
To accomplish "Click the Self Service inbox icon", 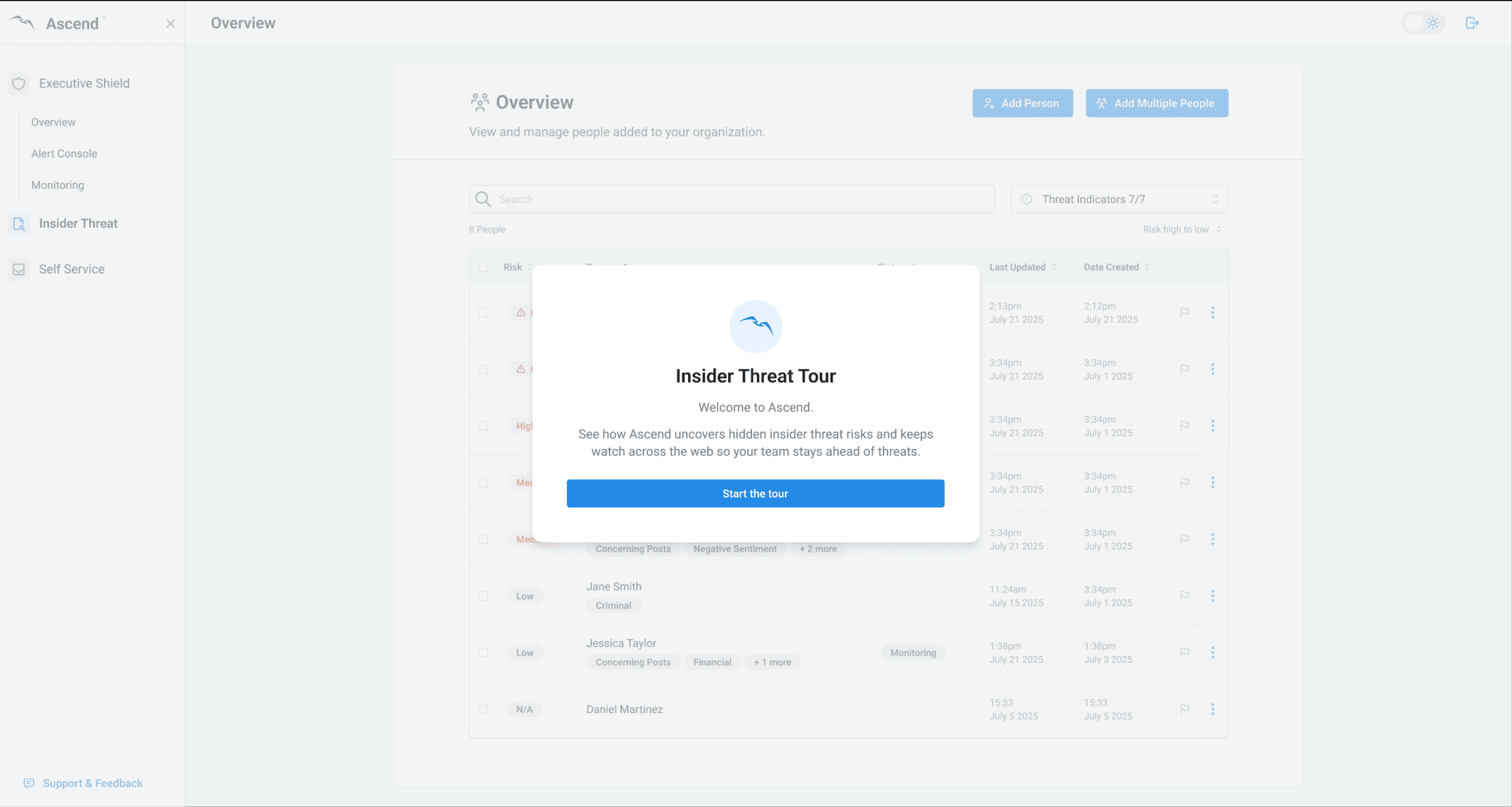I will pos(19,269).
